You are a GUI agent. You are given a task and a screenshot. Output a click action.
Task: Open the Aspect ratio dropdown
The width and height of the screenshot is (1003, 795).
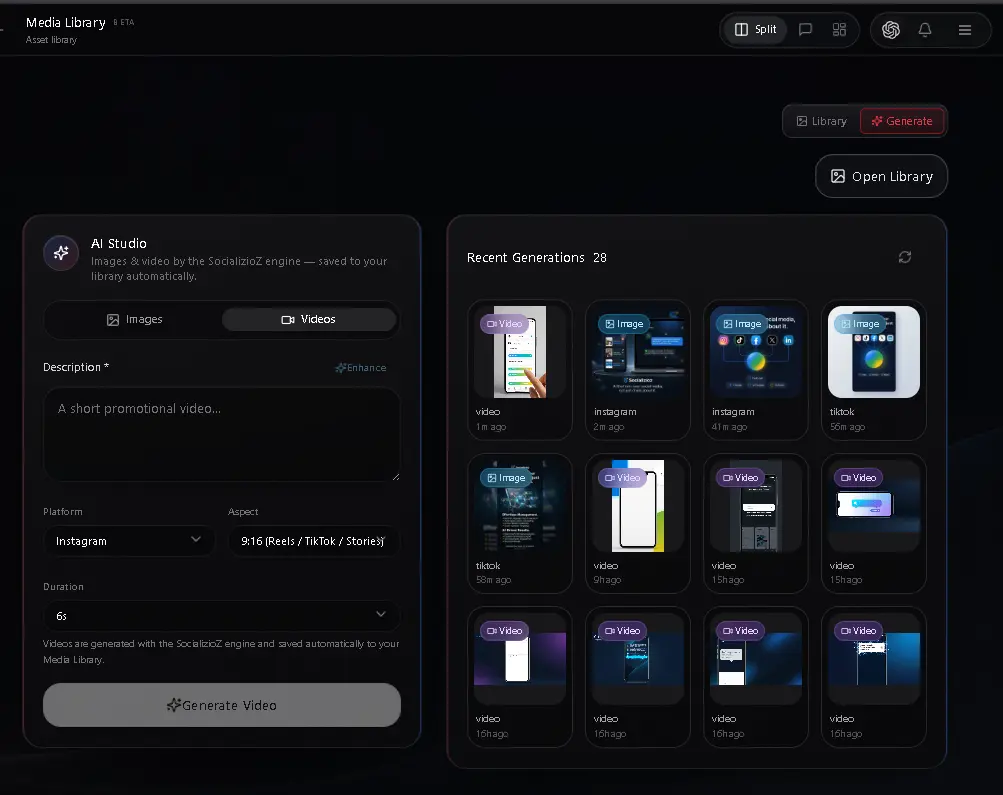pos(313,541)
